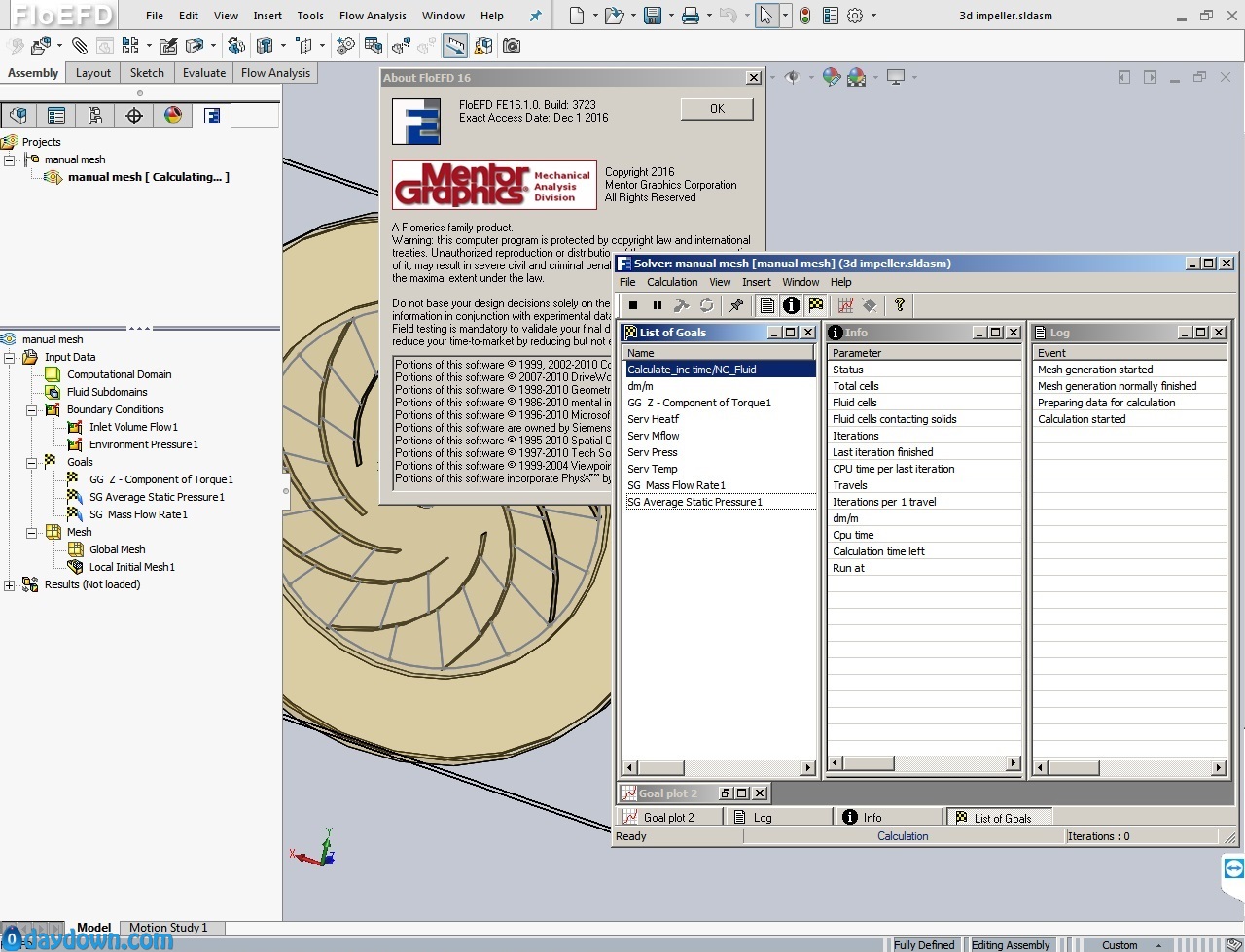Collapse the Boundary Conditions node
This screenshot has width=1245, height=952.
pos(32,409)
